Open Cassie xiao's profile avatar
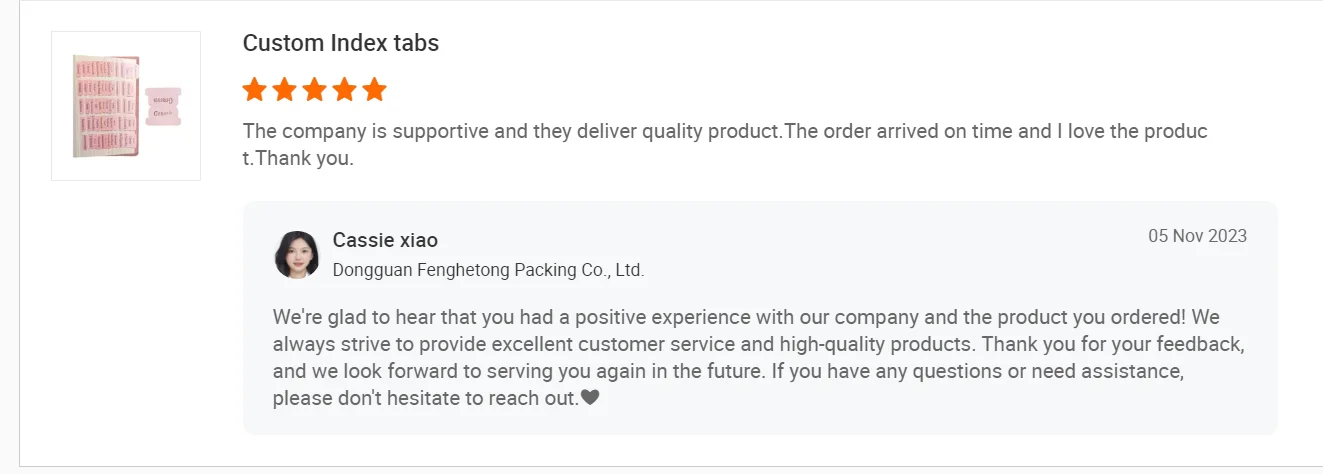This screenshot has height=474, width=1323. tap(296, 255)
